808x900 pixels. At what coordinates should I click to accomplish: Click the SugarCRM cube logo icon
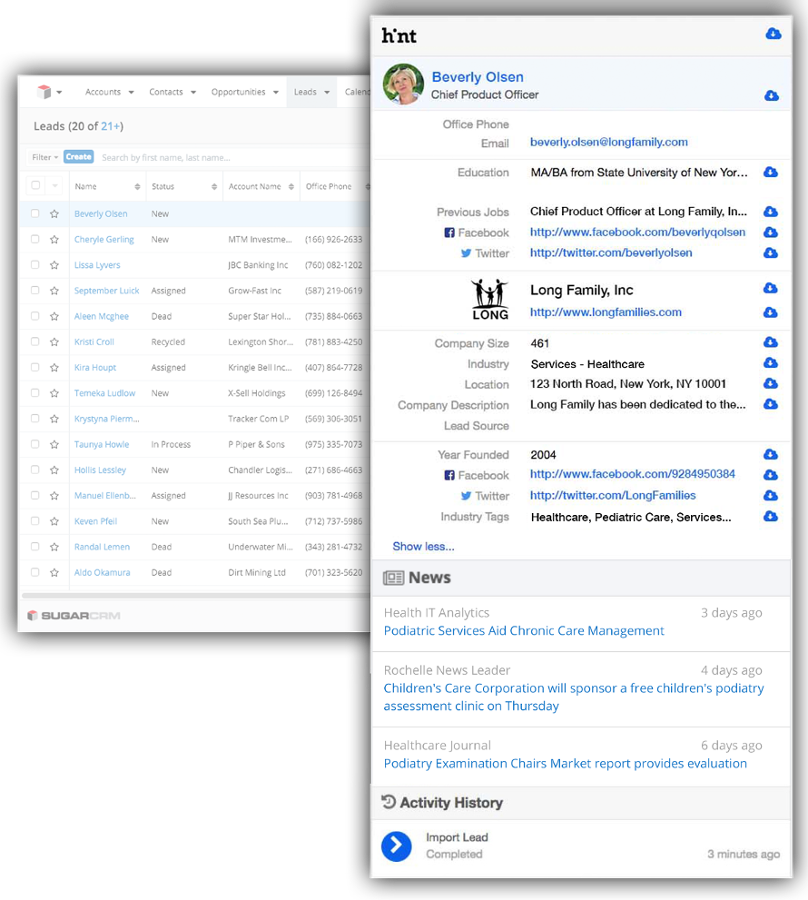(43, 92)
